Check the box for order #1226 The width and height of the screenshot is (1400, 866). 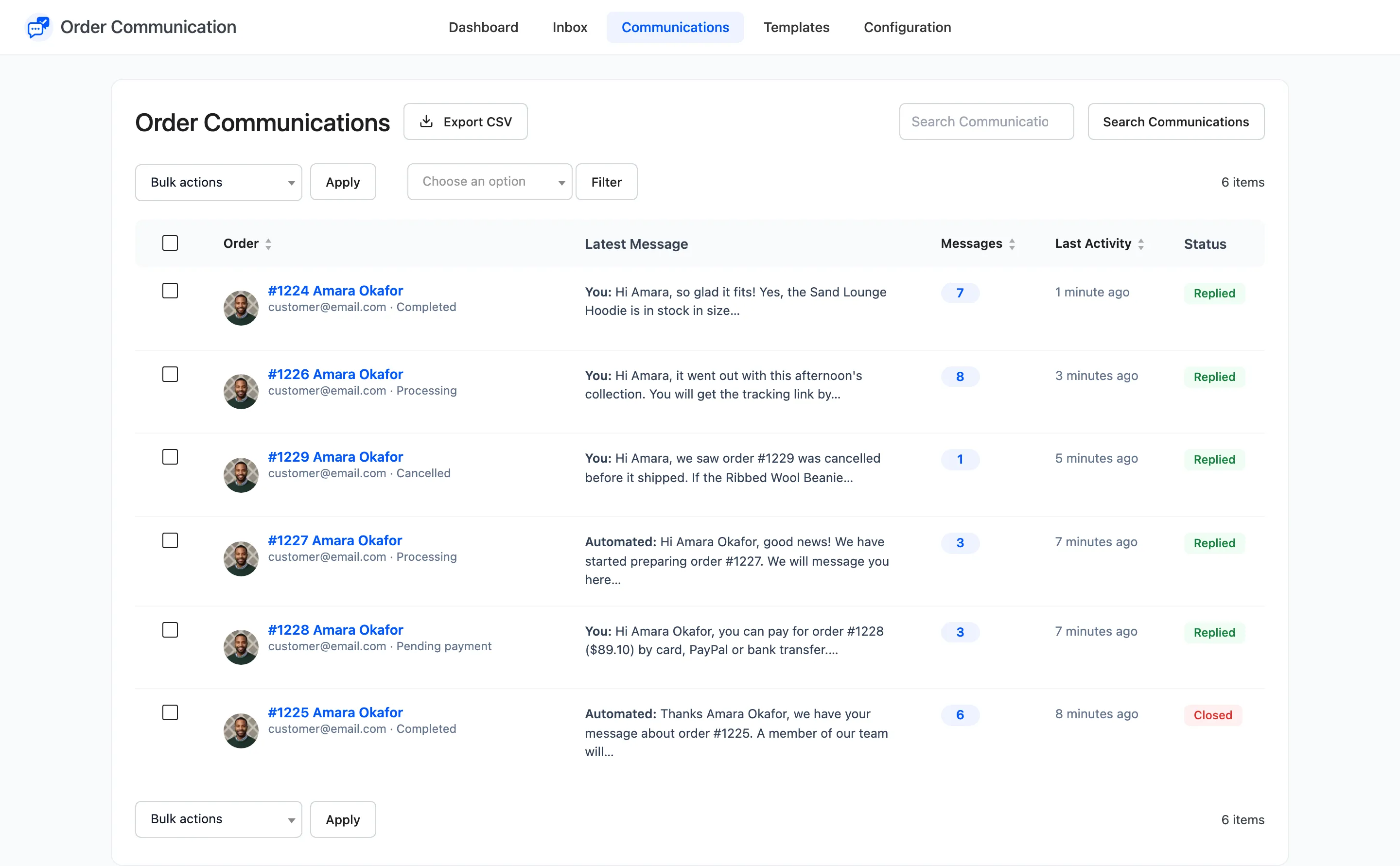point(170,374)
